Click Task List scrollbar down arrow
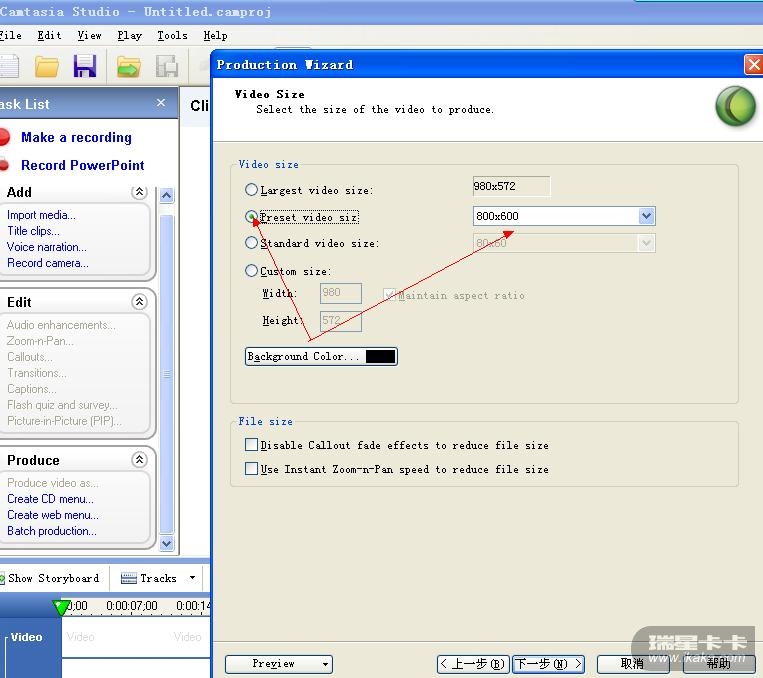 coord(166,543)
